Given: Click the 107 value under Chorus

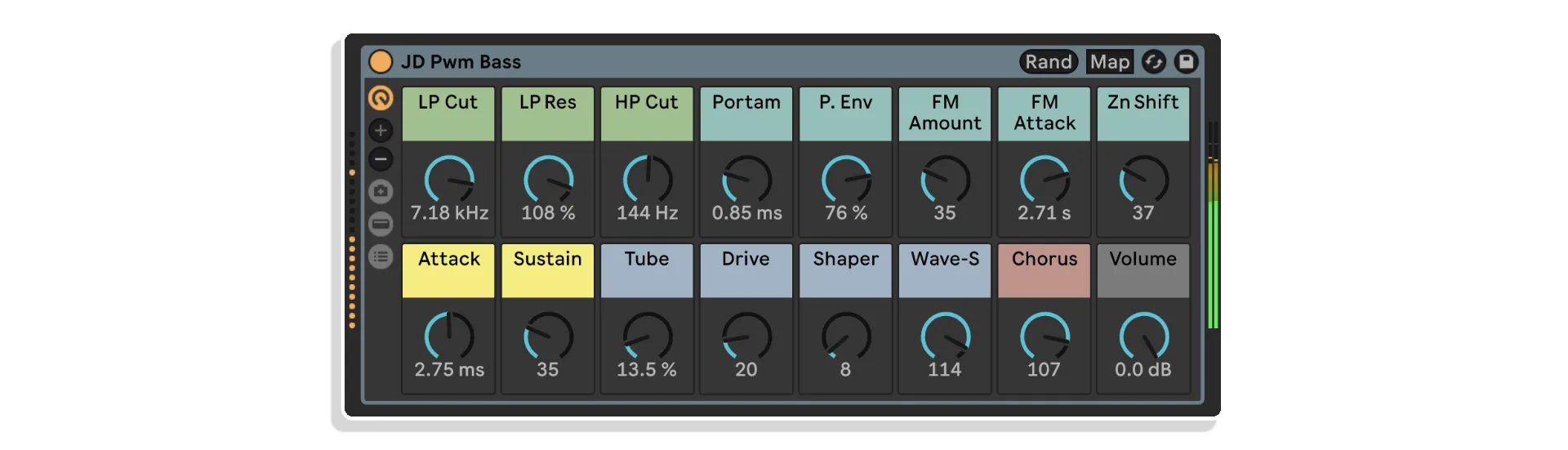Looking at the screenshot, I should 1044,370.
